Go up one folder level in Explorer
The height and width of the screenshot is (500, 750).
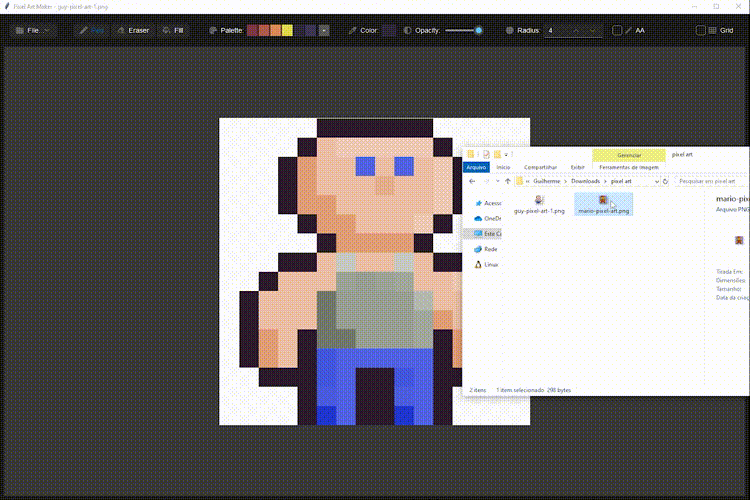[507, 181]
